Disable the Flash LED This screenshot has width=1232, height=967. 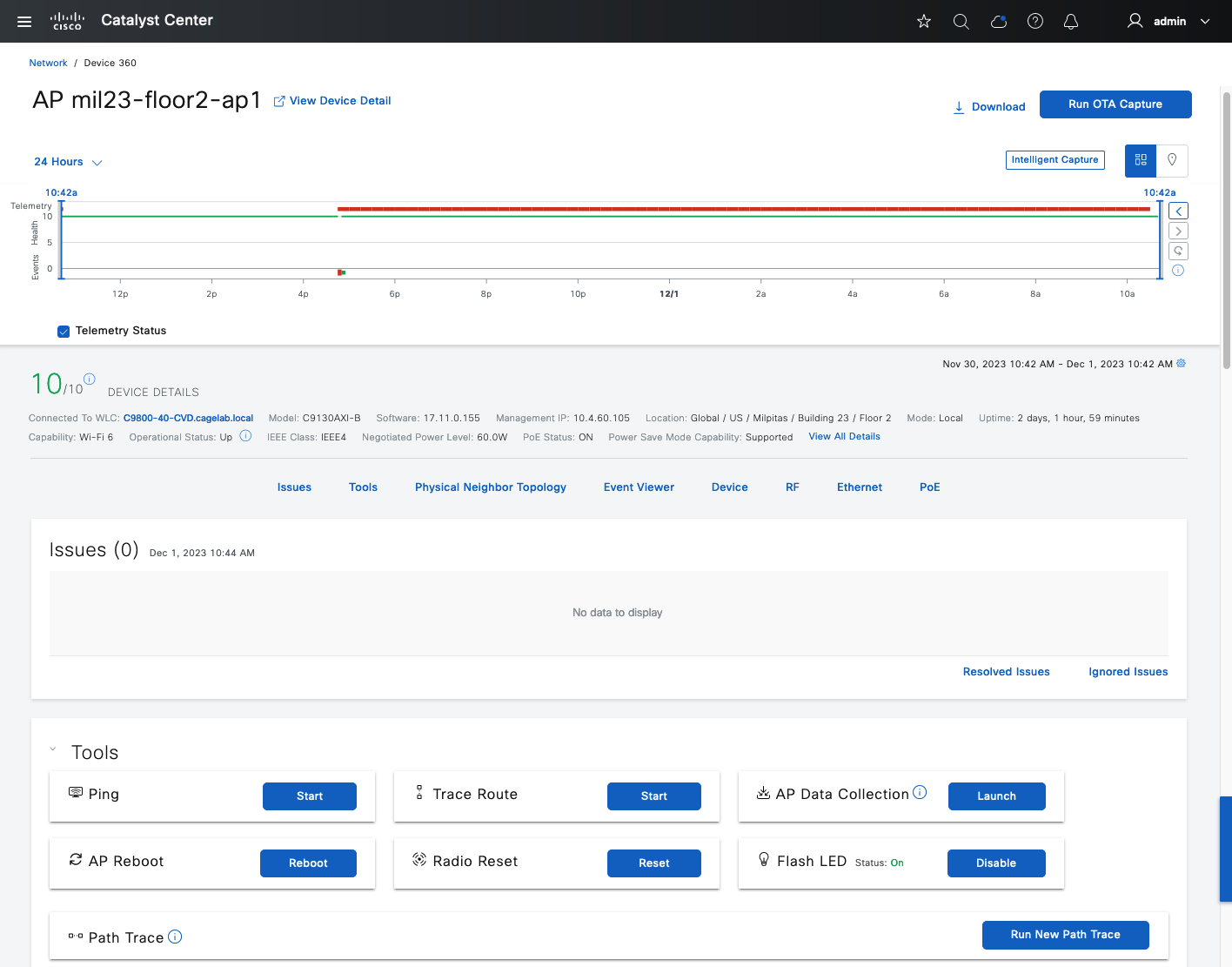click(995, 863)
